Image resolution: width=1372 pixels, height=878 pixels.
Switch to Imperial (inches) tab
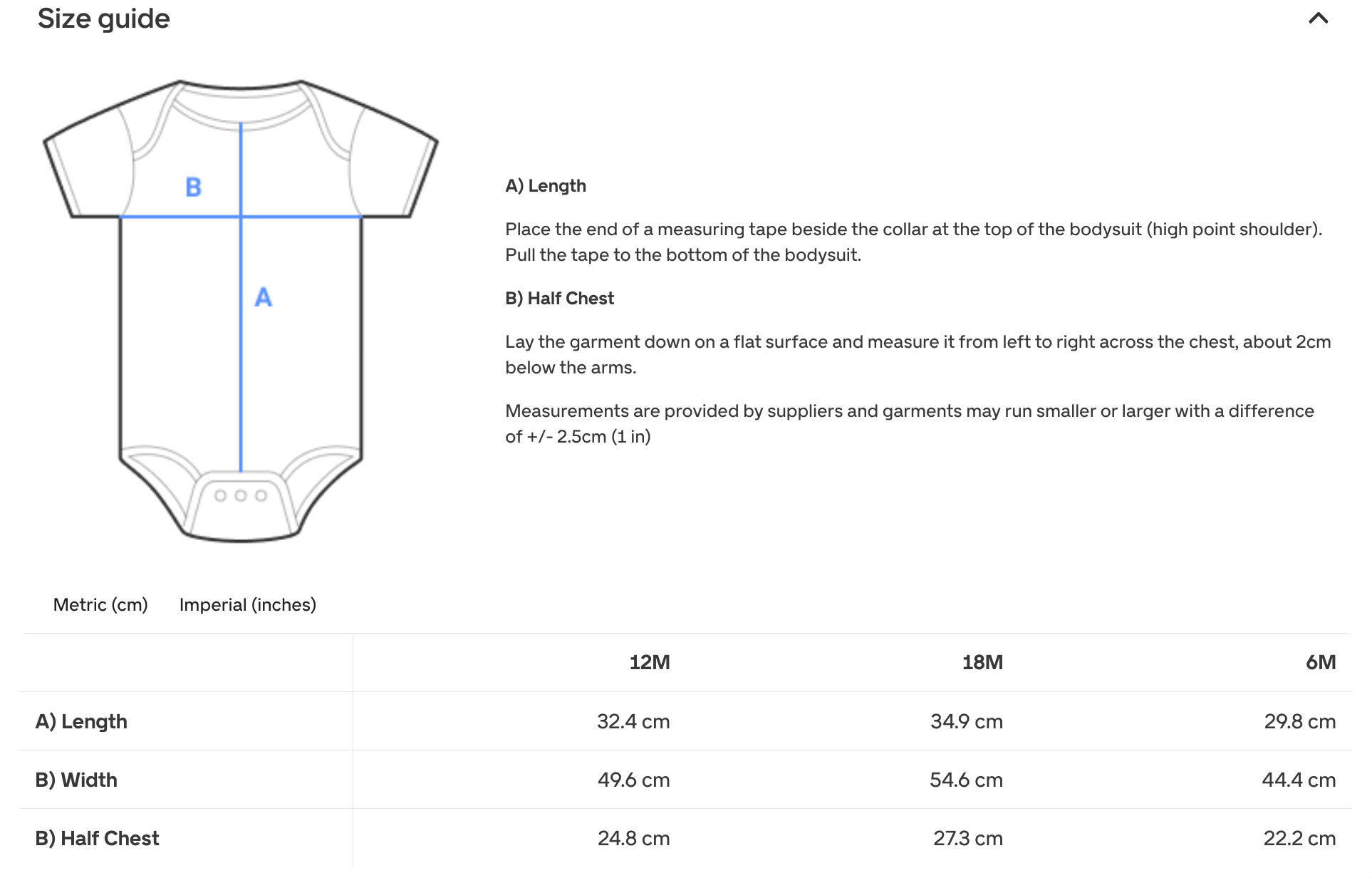tap(248, 605)
